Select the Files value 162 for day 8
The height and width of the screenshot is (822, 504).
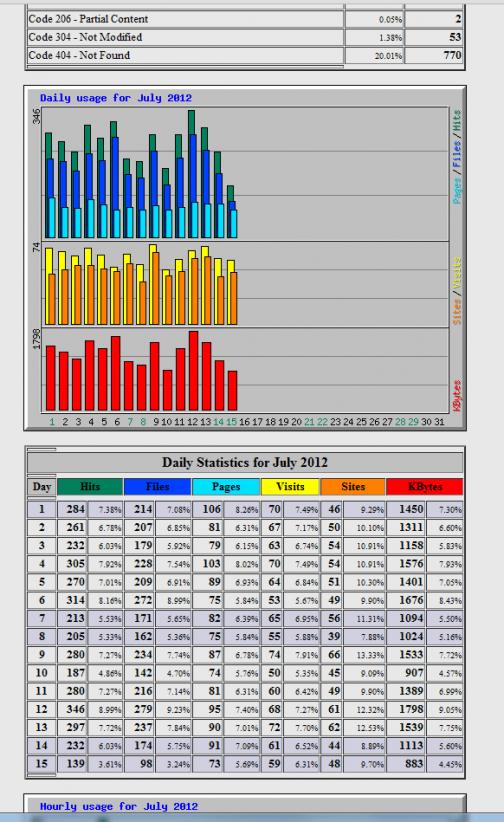[143, 636]
